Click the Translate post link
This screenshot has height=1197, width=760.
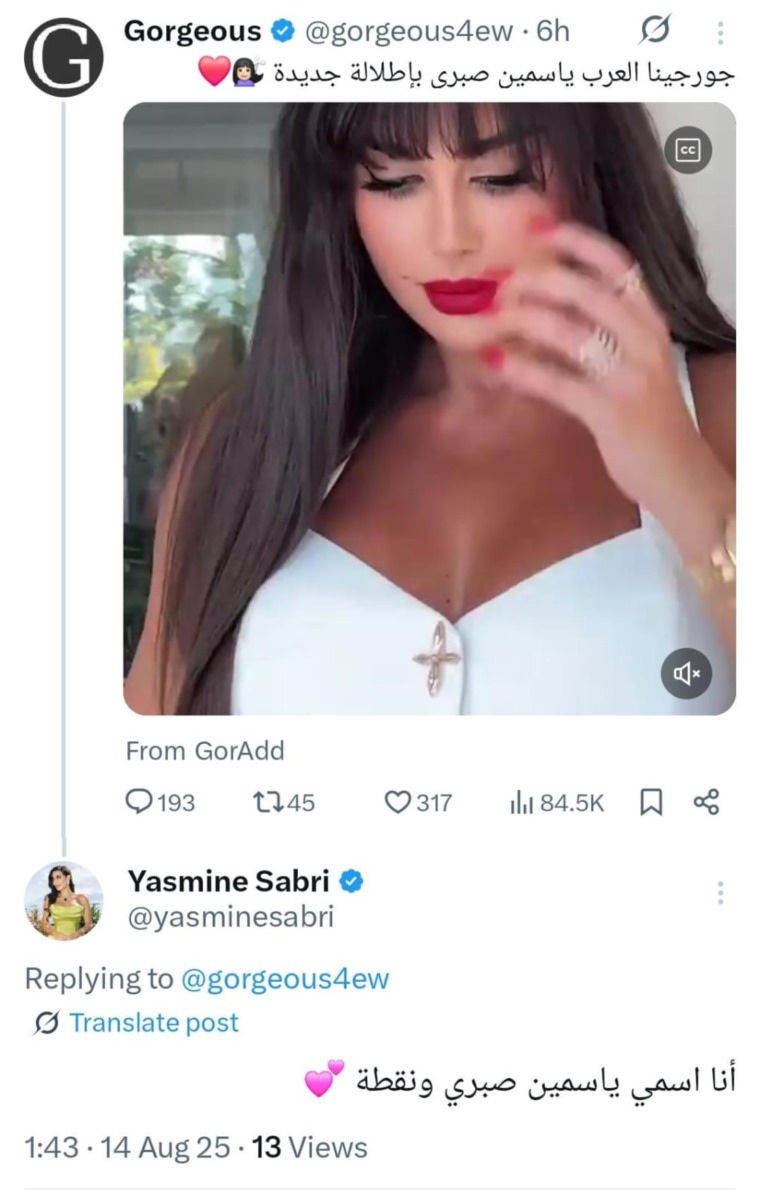tap(154, 1022)
